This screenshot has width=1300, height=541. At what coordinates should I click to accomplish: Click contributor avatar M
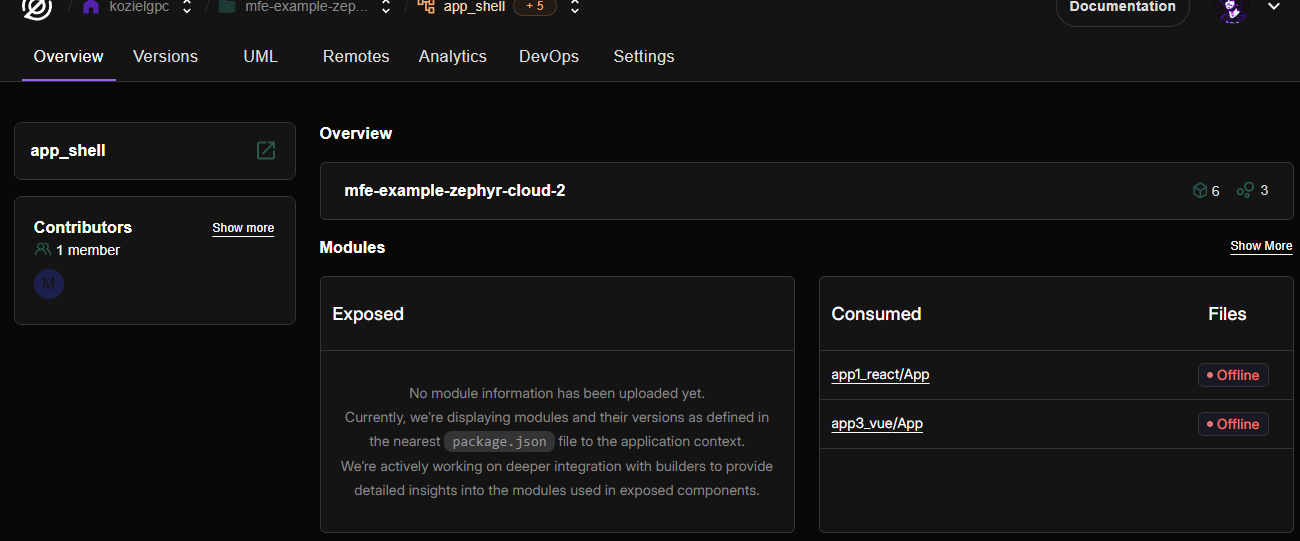tap(49, 284)
